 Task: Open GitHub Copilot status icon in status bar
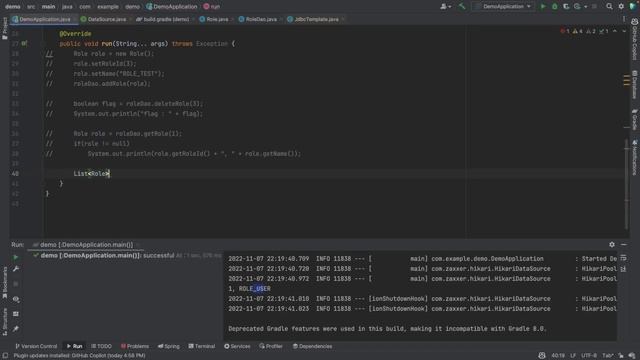point(542,356)
